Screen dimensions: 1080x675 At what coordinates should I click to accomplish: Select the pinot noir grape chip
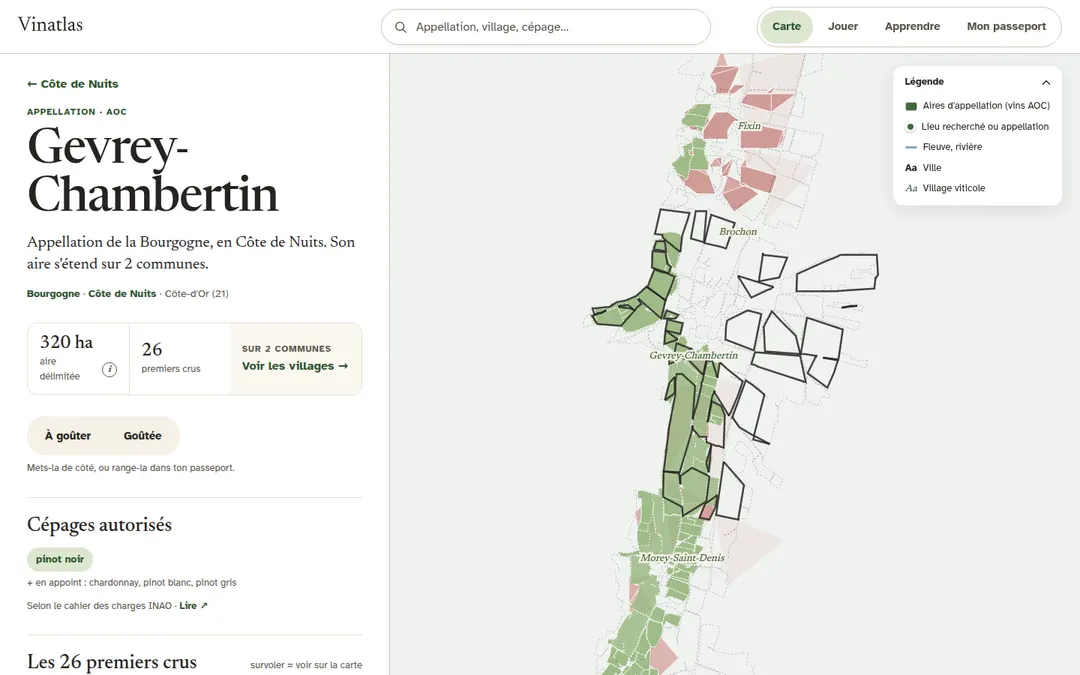click(60, 559)
